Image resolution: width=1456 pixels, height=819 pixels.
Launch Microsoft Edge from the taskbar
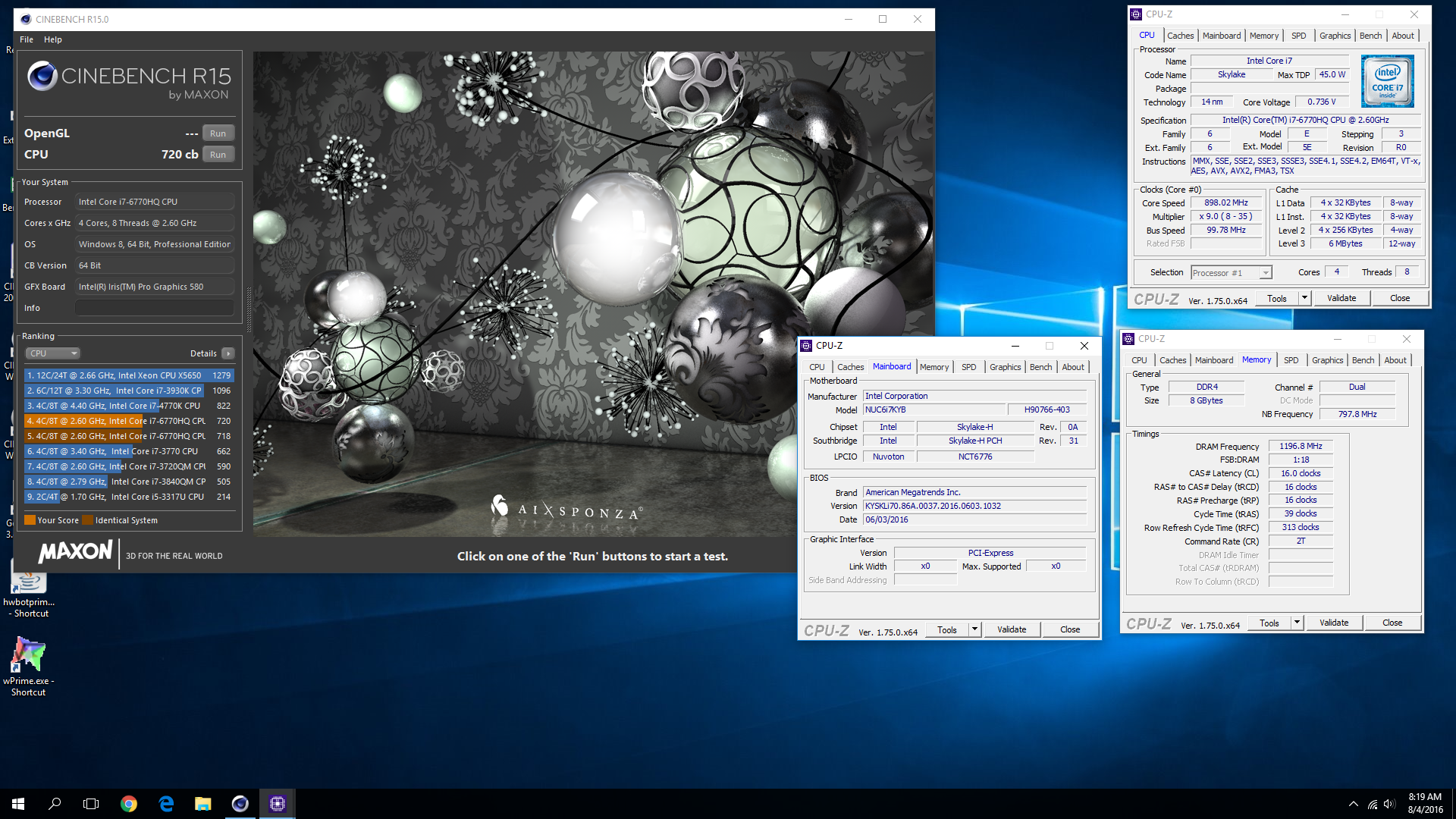coord(166,804)
